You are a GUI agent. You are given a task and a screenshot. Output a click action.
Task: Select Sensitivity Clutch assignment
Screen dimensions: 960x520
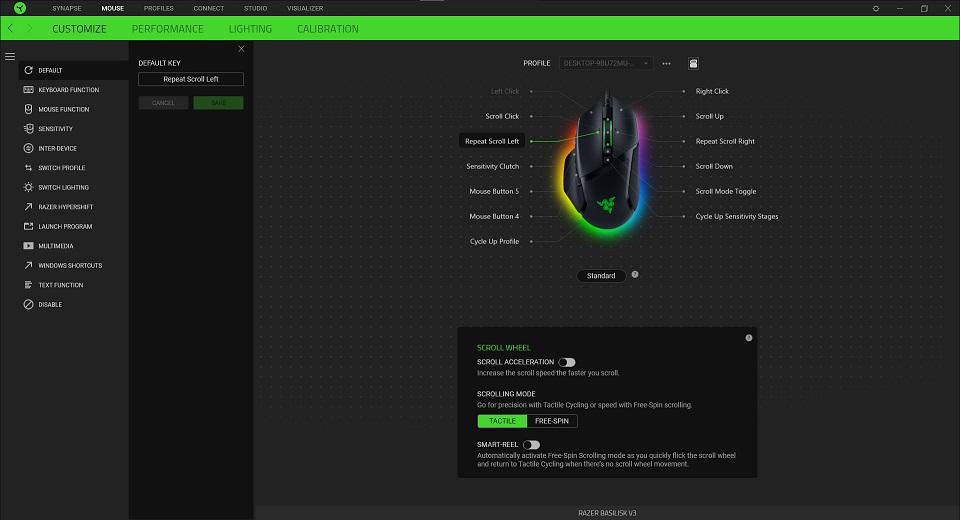coord(493,167)
